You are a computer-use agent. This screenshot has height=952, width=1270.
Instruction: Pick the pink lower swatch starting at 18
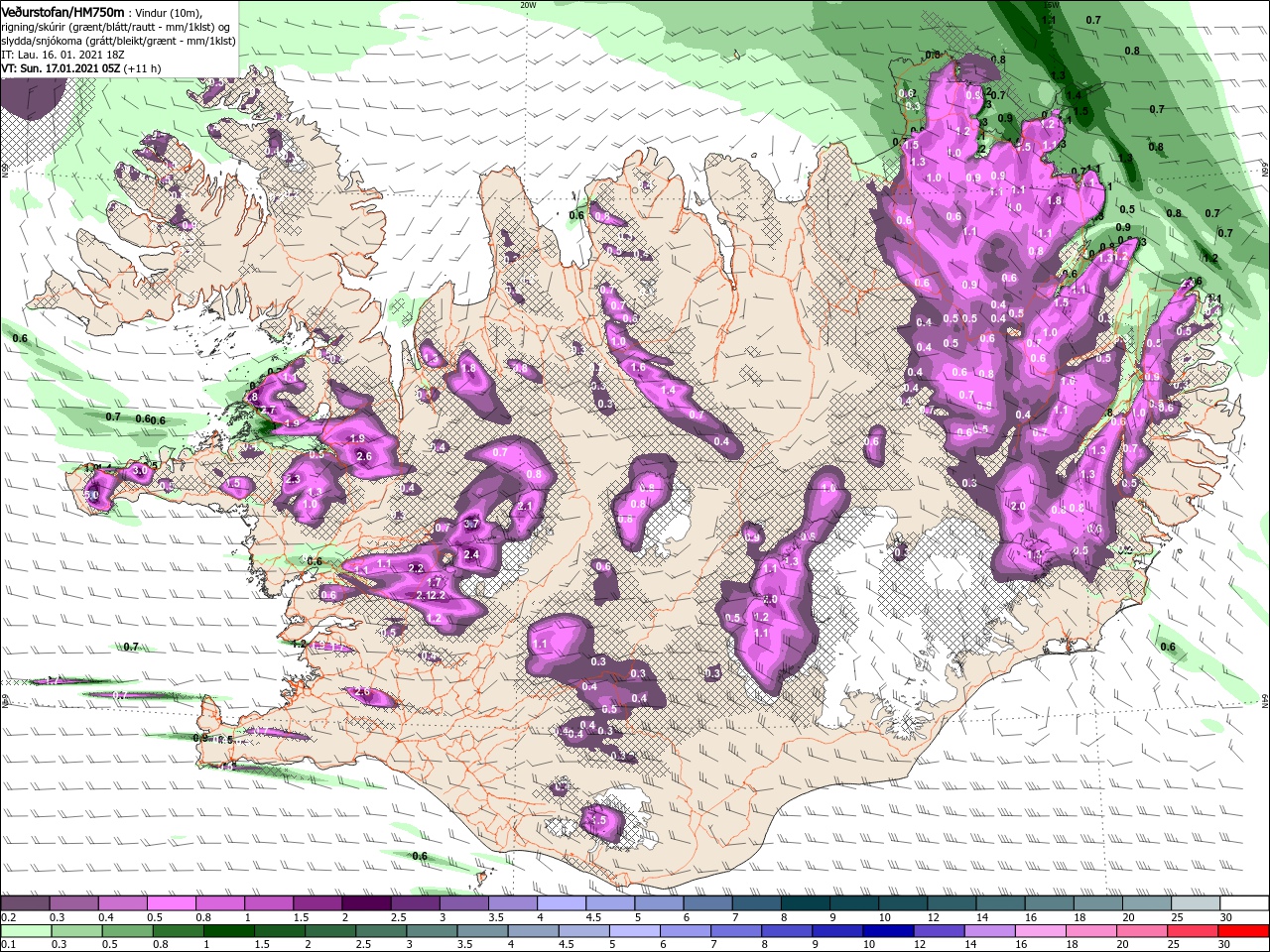1092,930
